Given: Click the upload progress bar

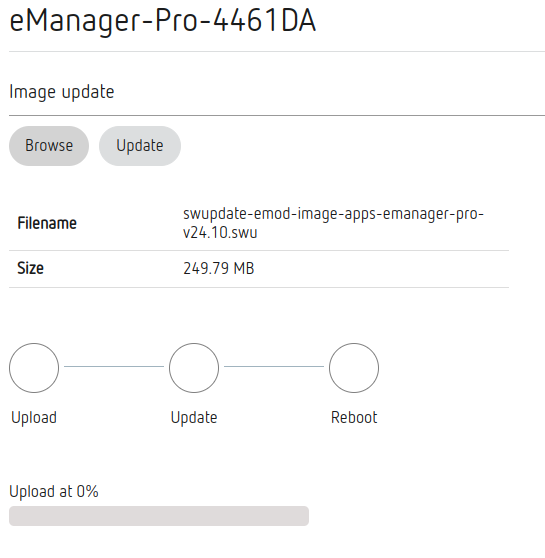Looking at the screenshot, I should (x=159, y=516).
